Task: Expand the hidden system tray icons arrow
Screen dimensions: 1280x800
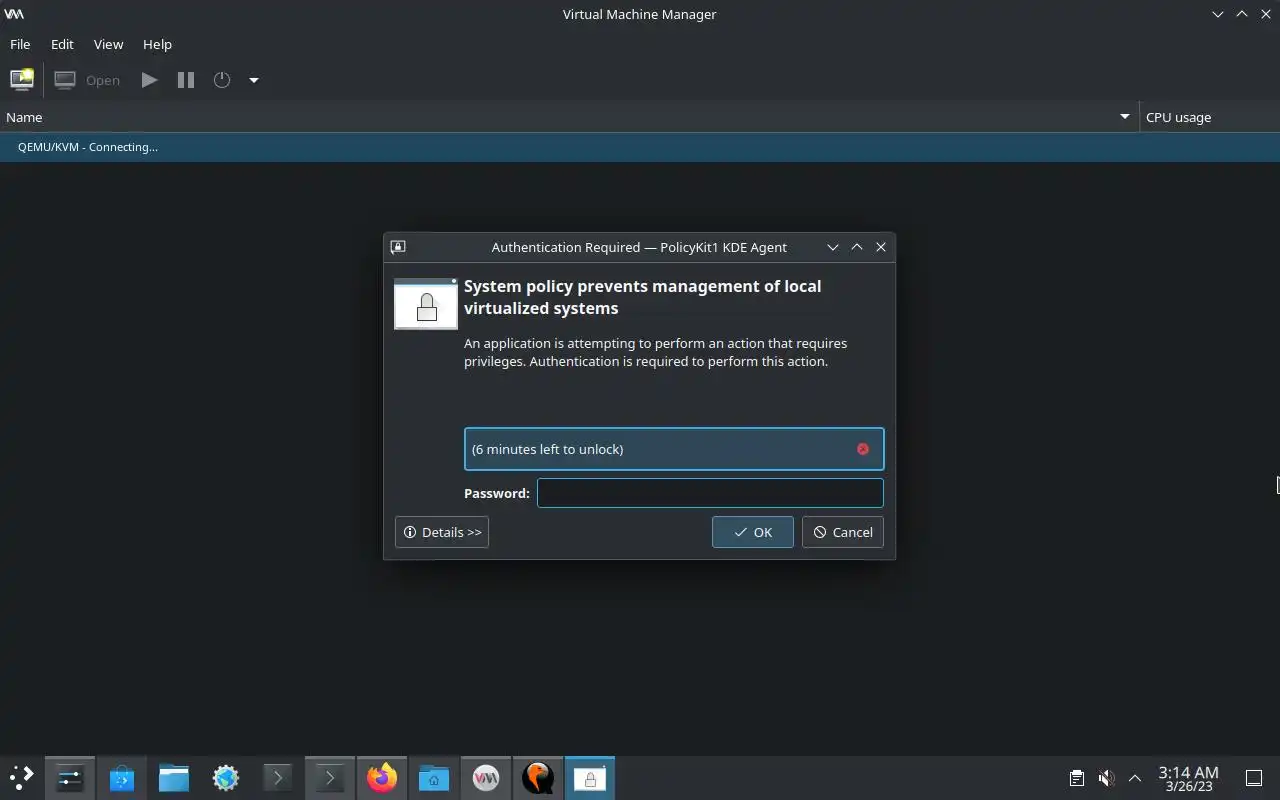Action: pyautogui.click(x=1135, y=778)
